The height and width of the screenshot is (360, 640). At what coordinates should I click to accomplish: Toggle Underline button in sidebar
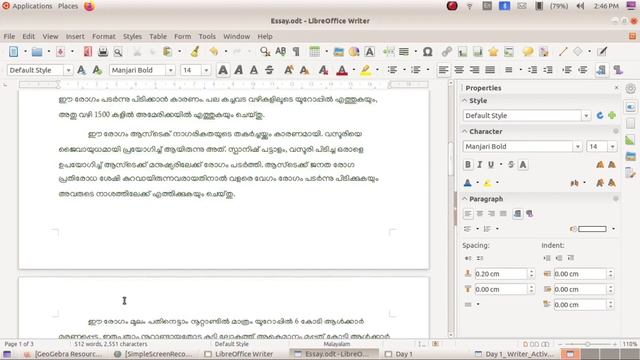click(491, 164)
